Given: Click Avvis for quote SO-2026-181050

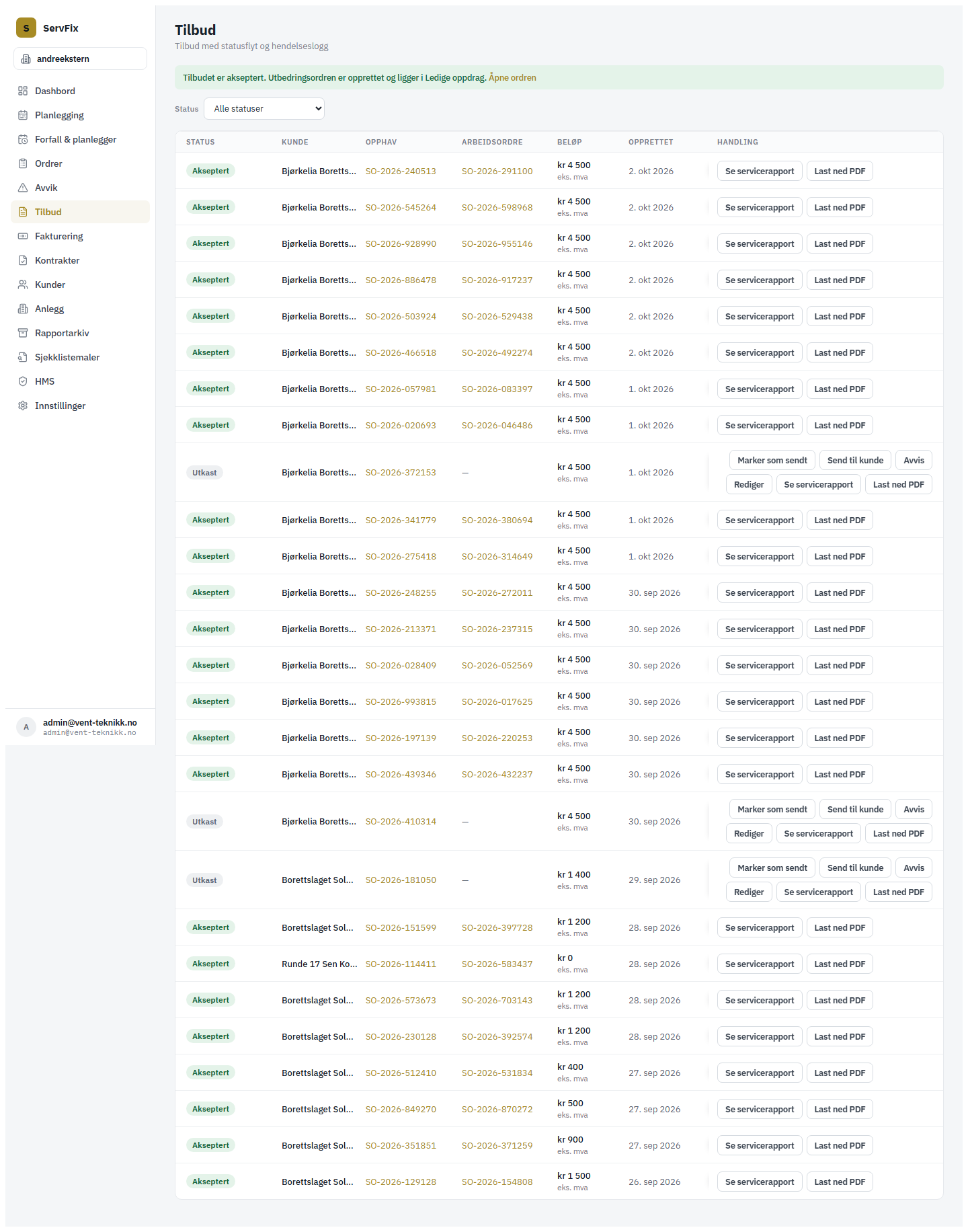Looking at the screenshot, I should pyautogui.click(x=914, y=868).
